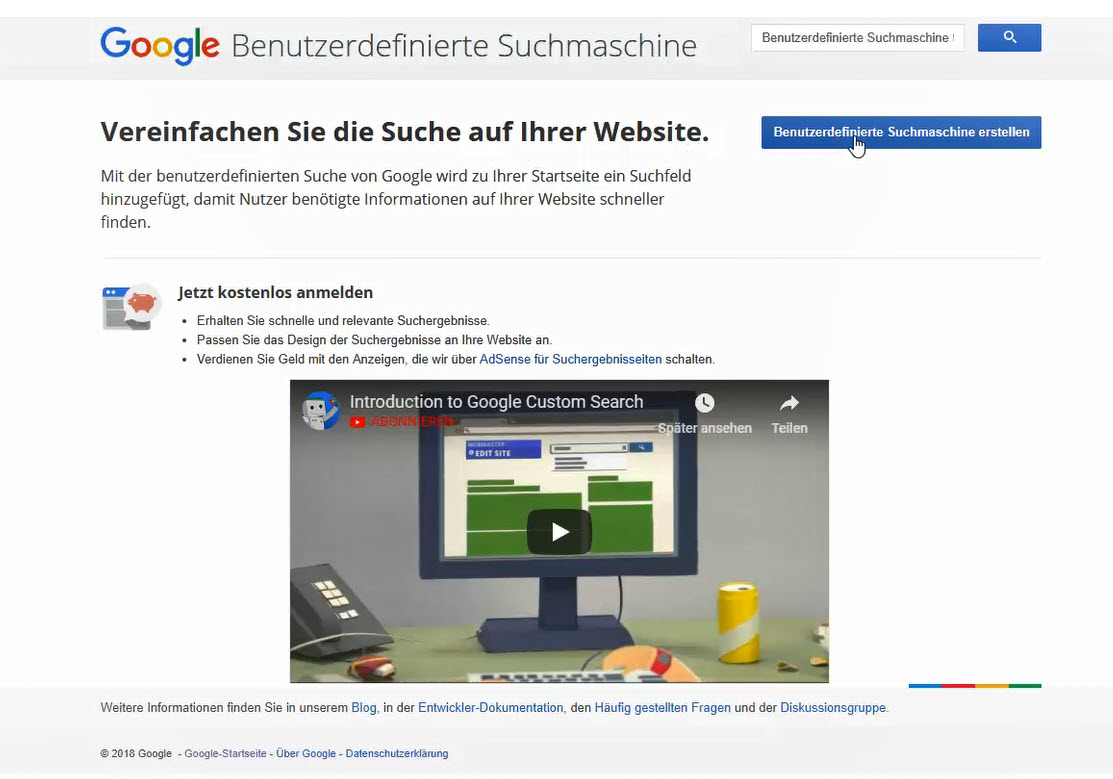
Task: Open Google-Startseite footer link
Action: coord(225,753)
